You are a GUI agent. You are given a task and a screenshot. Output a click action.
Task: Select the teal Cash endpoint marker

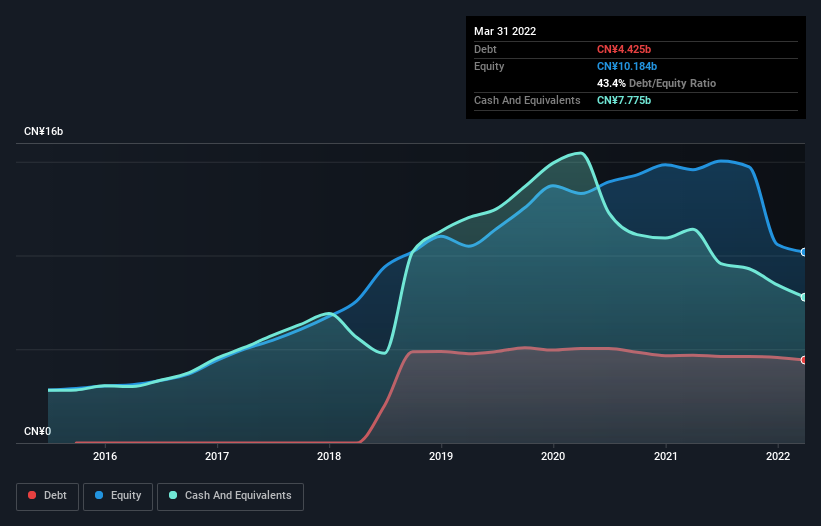[x=804, y=297]
